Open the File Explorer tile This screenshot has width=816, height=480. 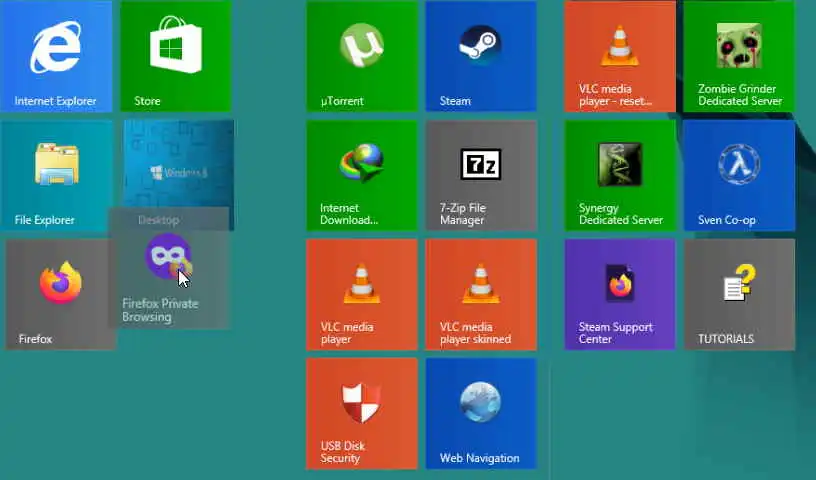56,175
